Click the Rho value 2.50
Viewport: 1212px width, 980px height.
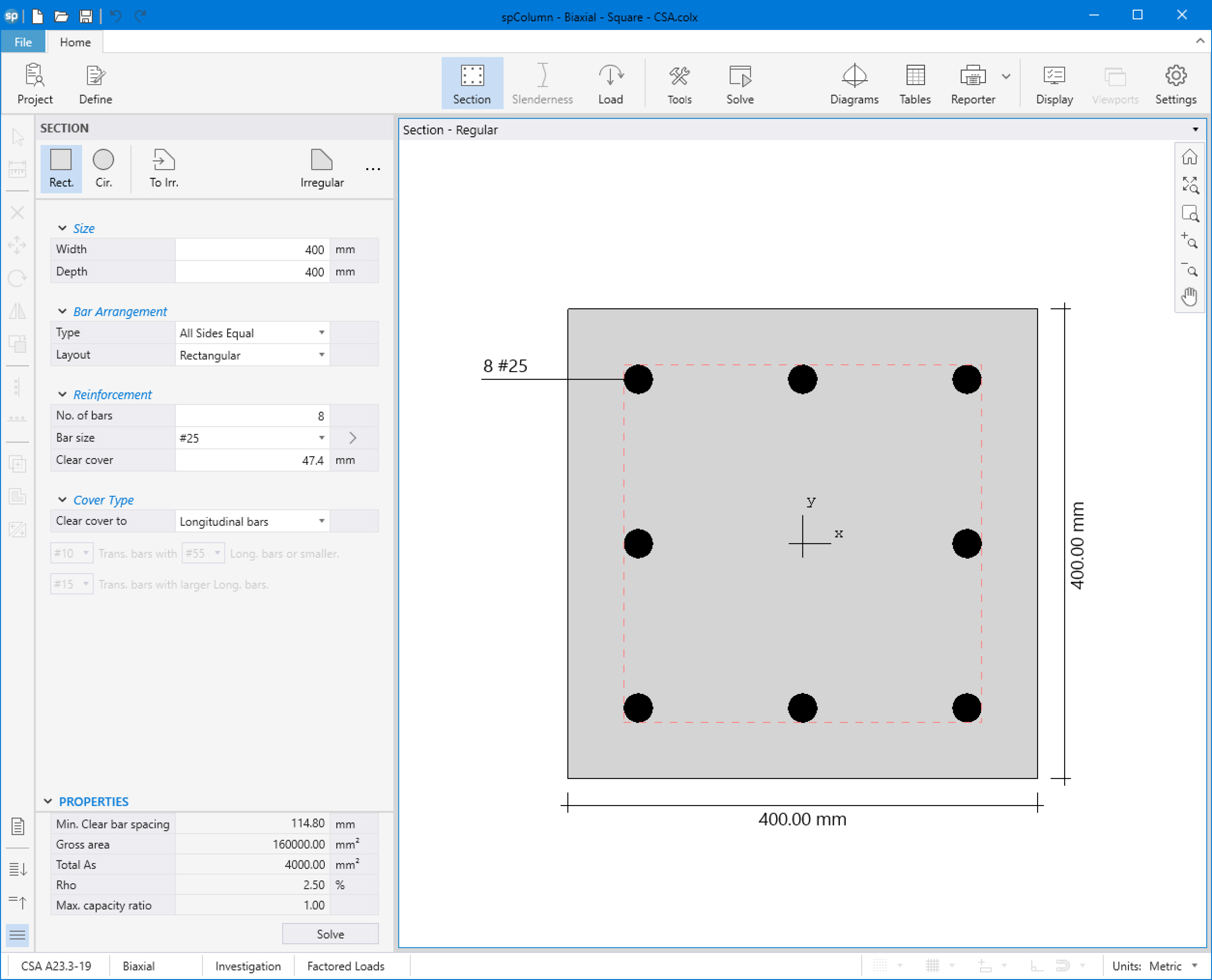[314, 885]
